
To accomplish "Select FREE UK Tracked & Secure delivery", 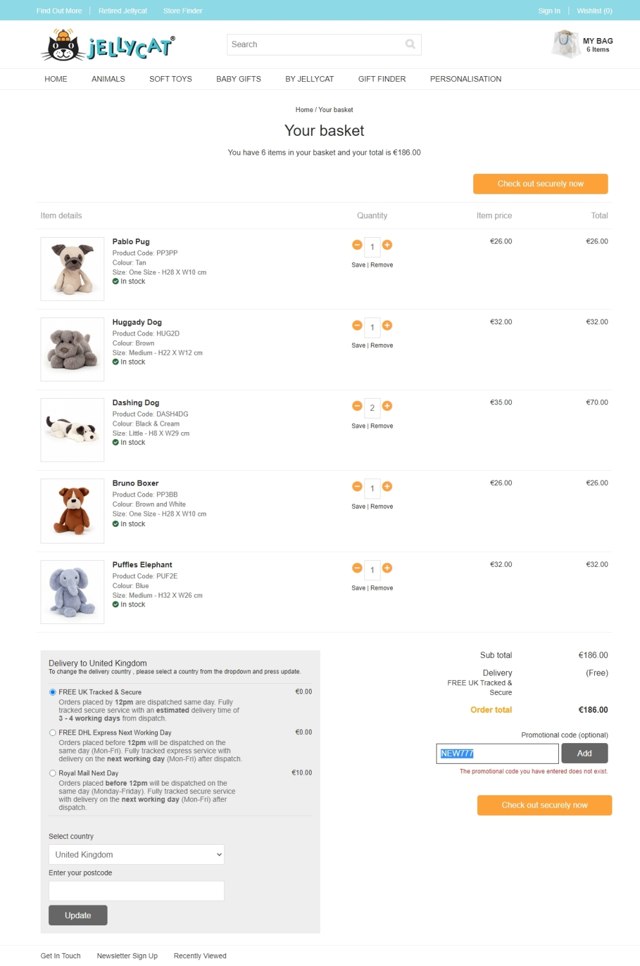I will 53,692.
